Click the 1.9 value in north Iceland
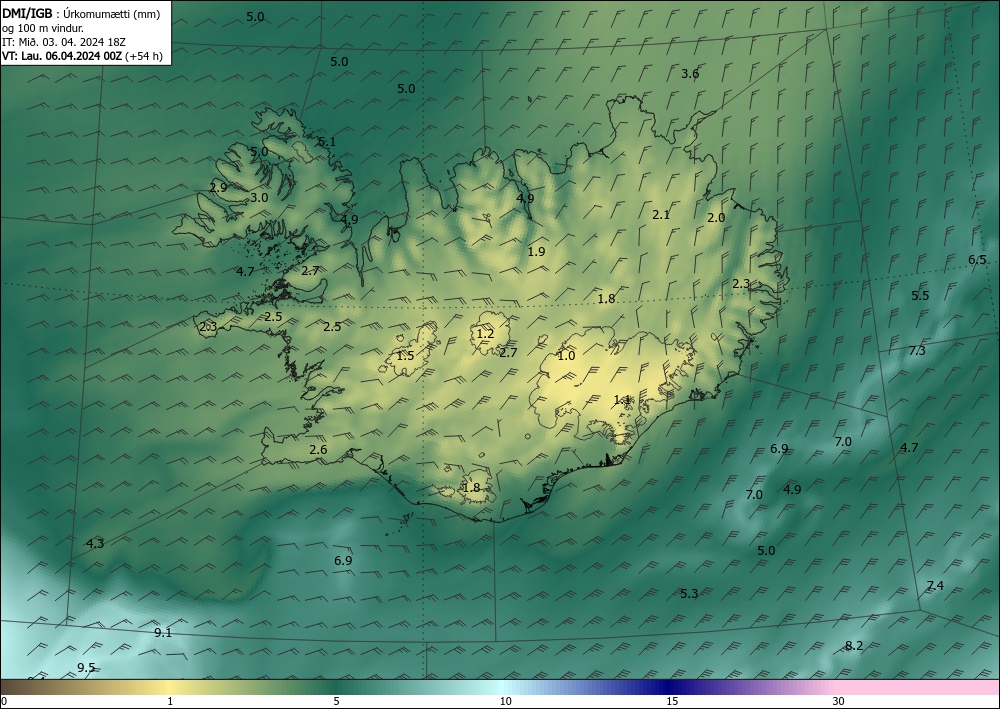Viewport: 1000px width, 709px height. (536, 251)
